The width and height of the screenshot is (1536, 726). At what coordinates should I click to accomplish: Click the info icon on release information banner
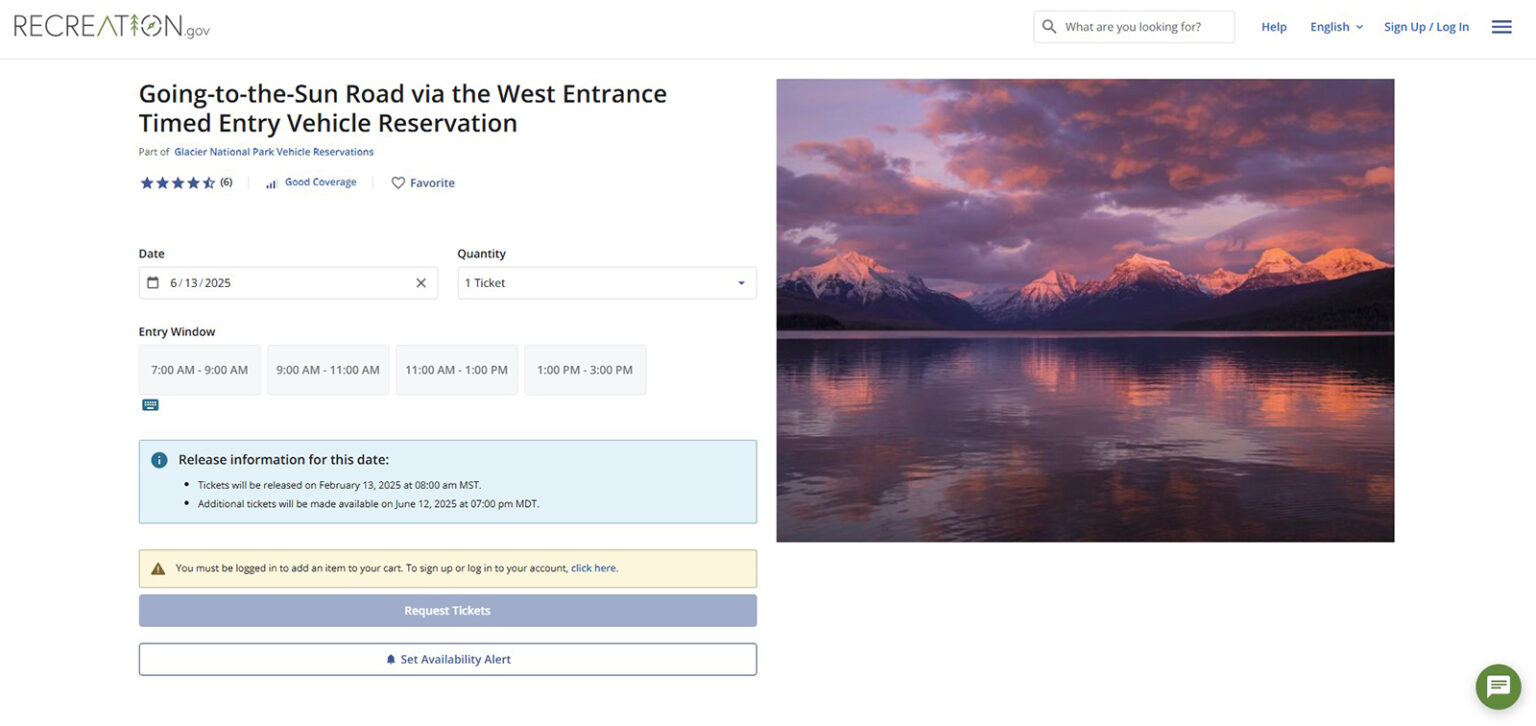pyautogui.click(x=158, y=459)
